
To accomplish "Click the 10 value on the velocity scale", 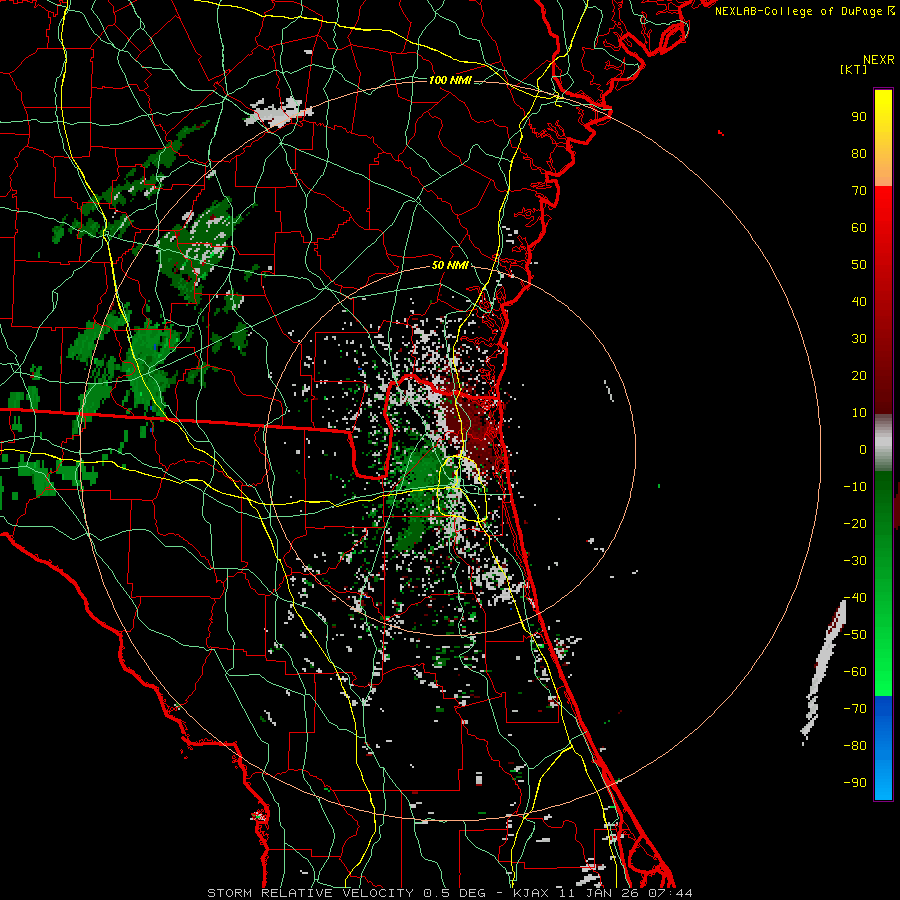I will (859, 413).
